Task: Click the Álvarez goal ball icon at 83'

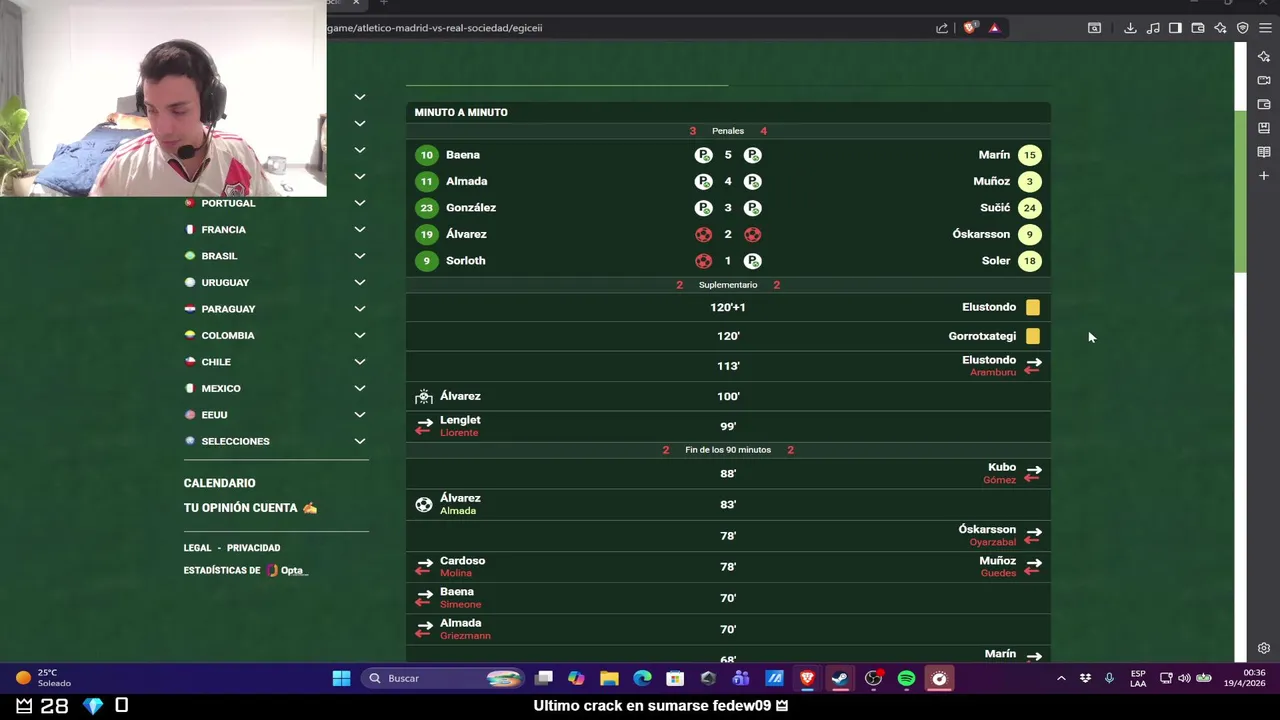Action: [424, 505]
